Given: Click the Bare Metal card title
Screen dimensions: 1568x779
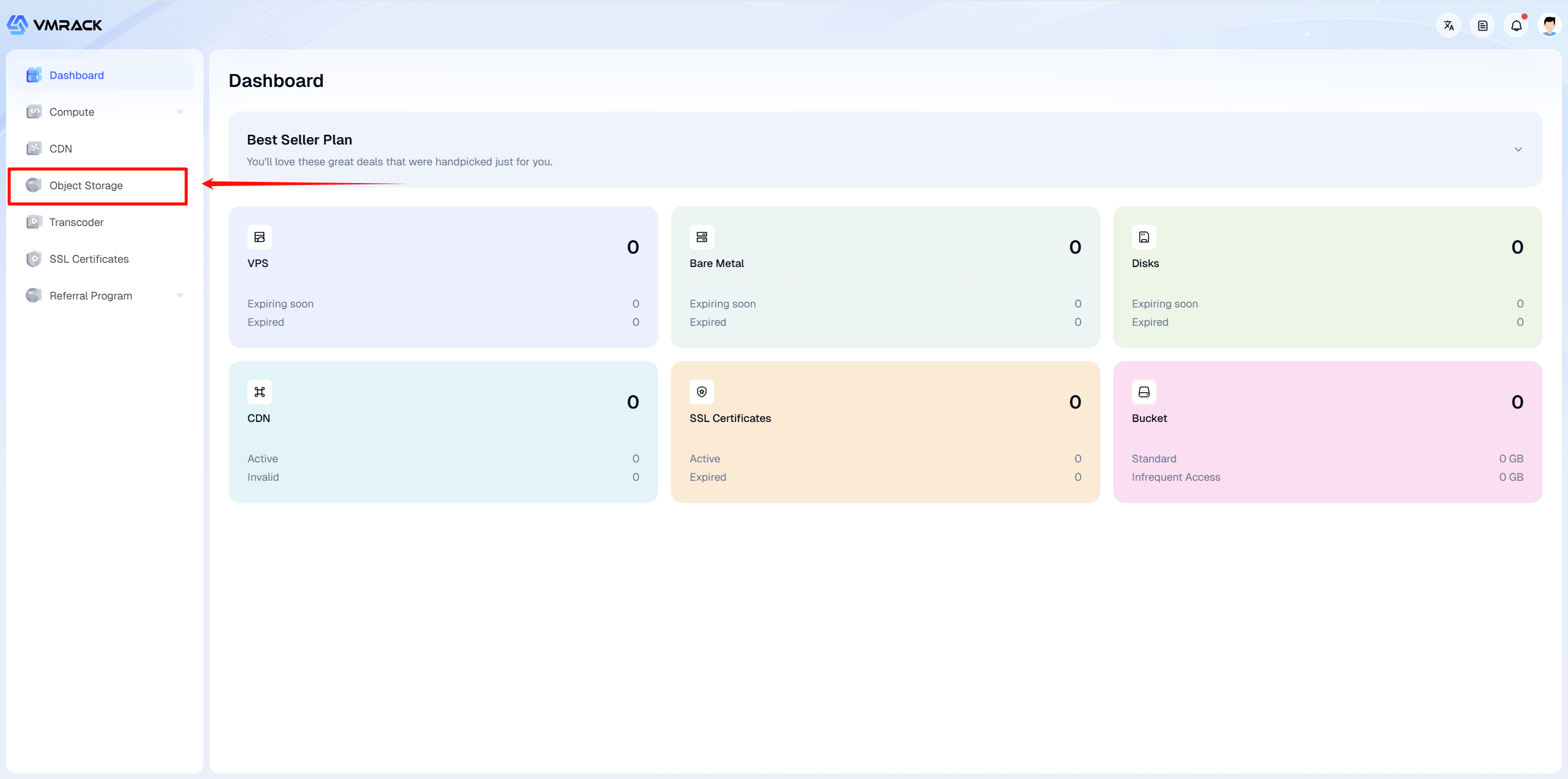Looking at the screenshot, I should point(717,263).
